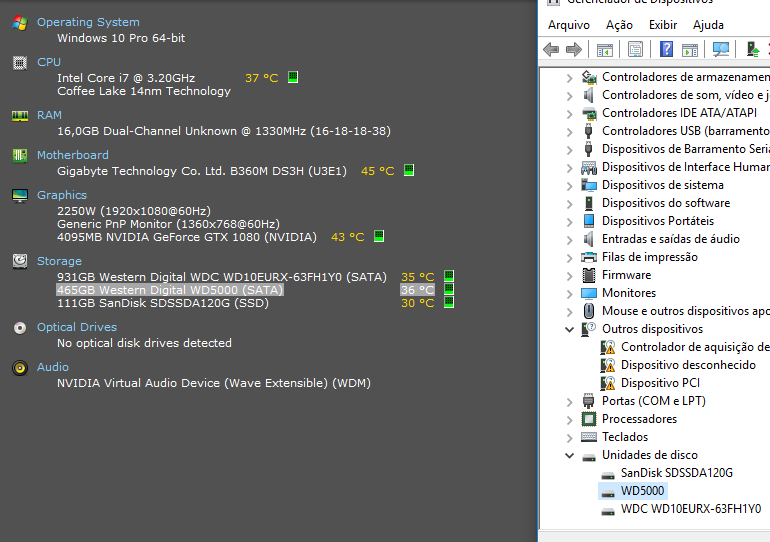Screen dimensions: 770x542
Task: Click the Windows 10 Pro 64-bit text
Action: click(121, 38)
